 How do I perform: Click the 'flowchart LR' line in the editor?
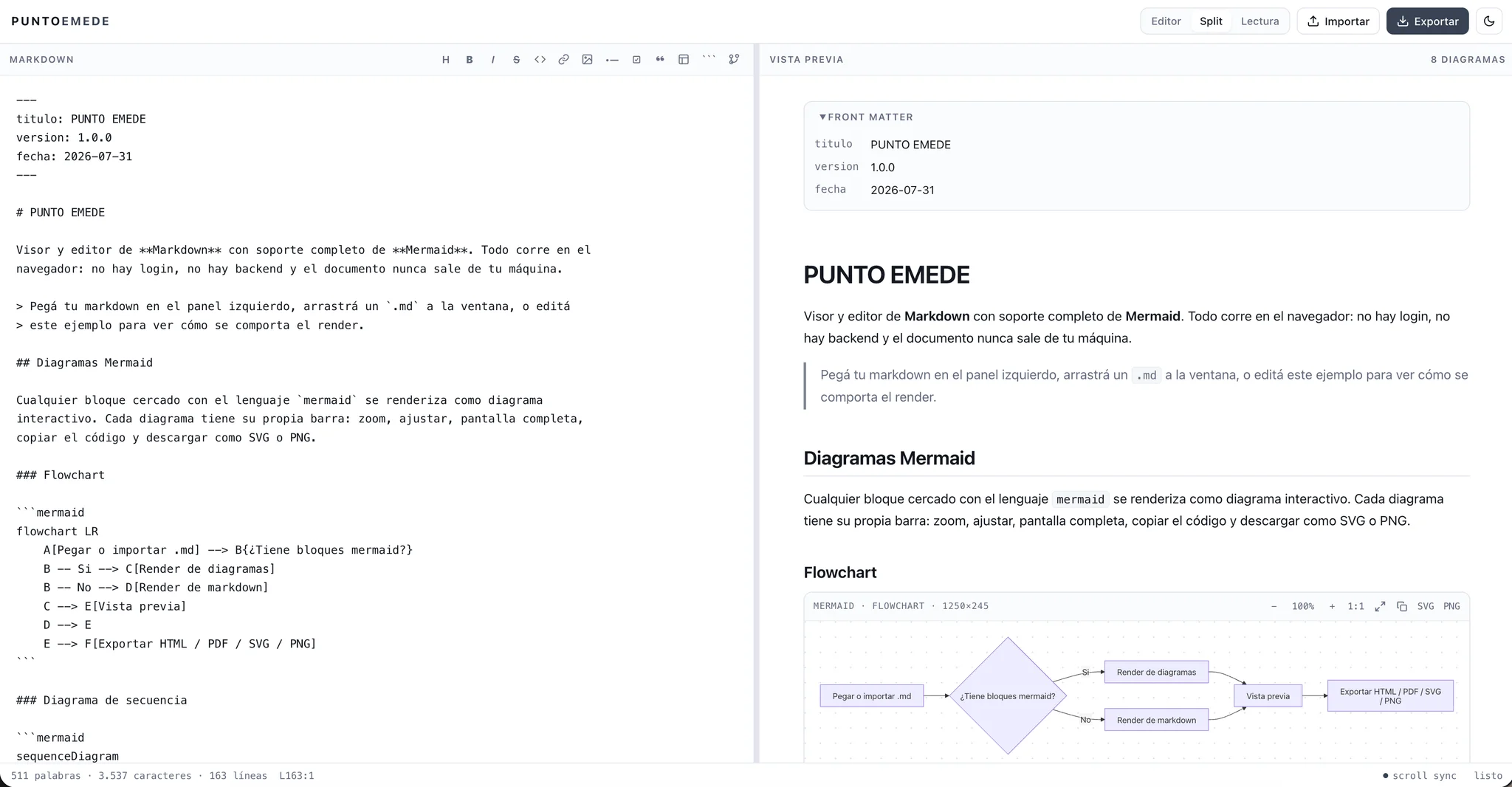(57, 532)
